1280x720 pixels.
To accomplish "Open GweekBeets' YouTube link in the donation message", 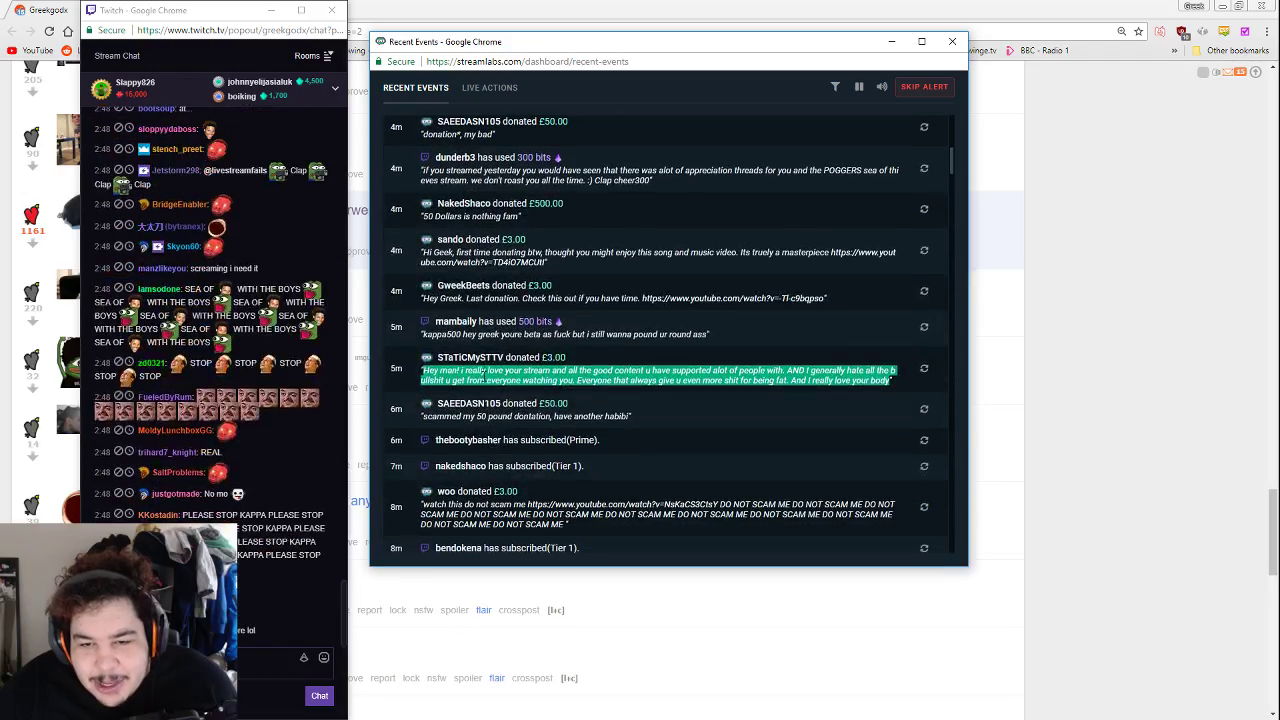I will 733,298.
